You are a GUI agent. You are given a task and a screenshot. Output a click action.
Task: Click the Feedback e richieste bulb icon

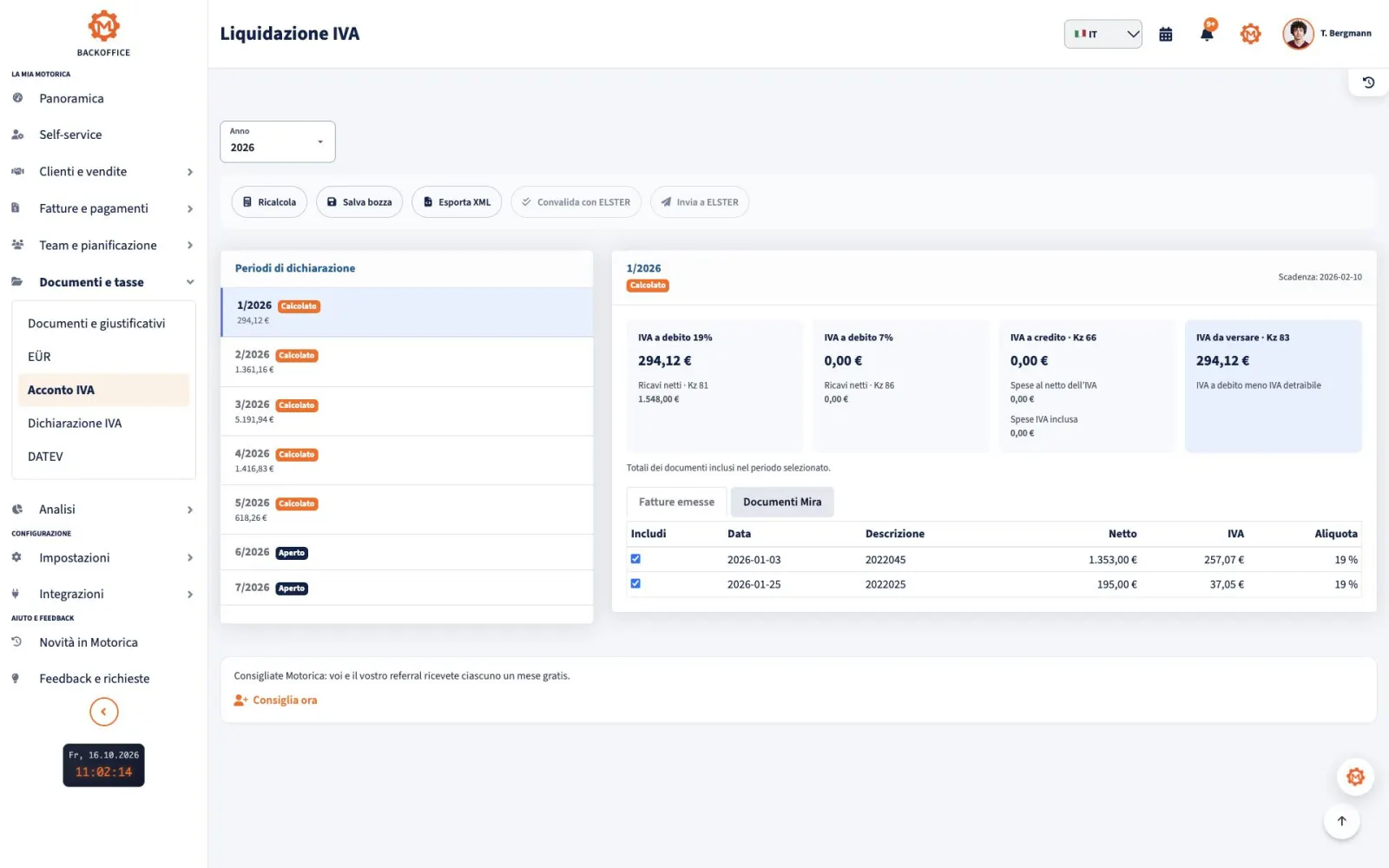(16, 679)
